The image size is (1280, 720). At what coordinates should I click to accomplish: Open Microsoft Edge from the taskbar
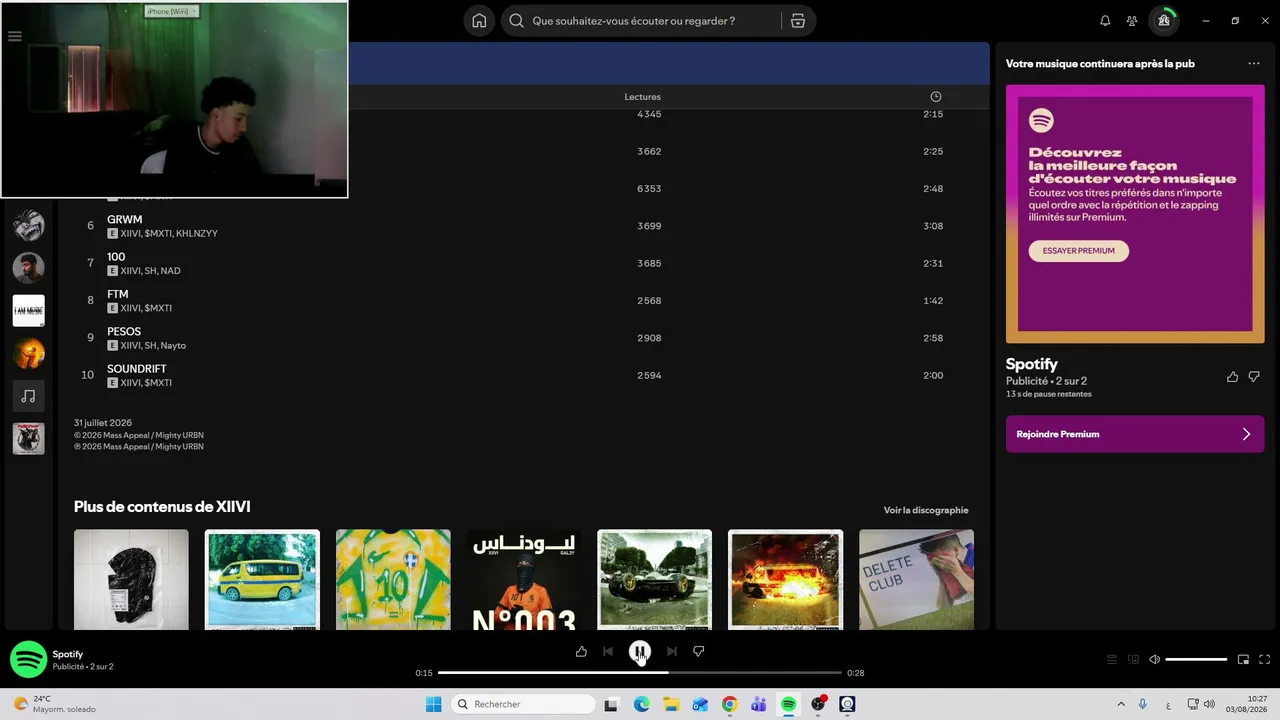[x=642, y=704]
